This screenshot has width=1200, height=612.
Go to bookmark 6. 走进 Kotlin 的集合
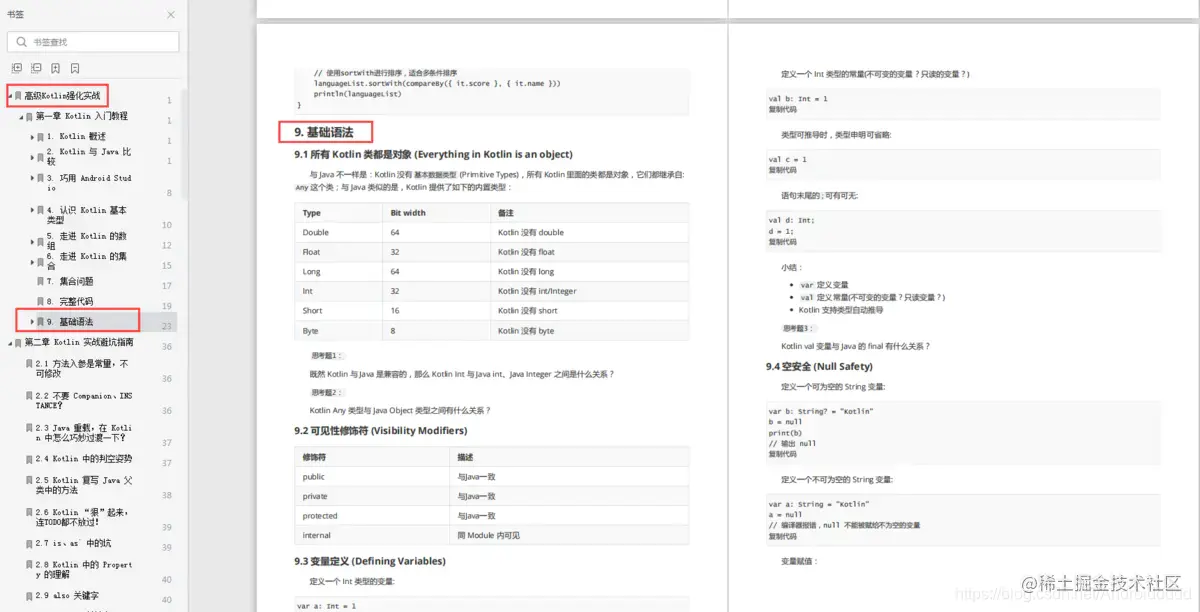[x=87, y=262]
